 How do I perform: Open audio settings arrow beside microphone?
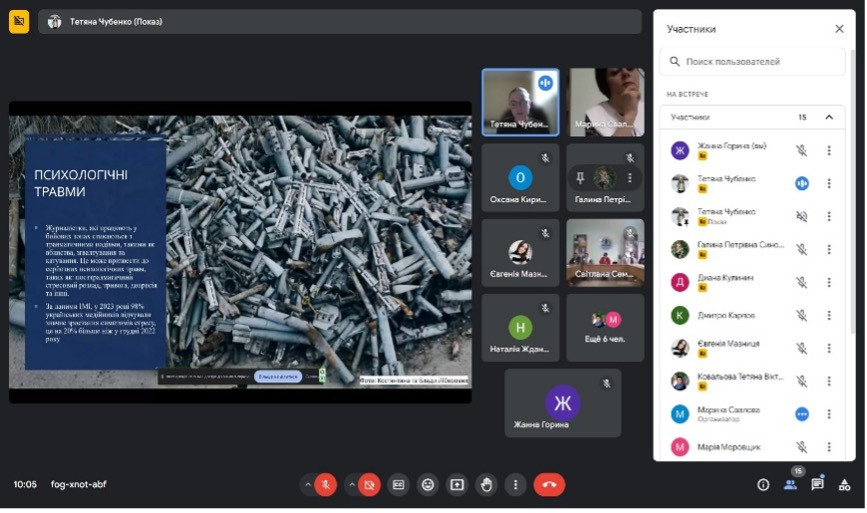[x=307, y=485]
